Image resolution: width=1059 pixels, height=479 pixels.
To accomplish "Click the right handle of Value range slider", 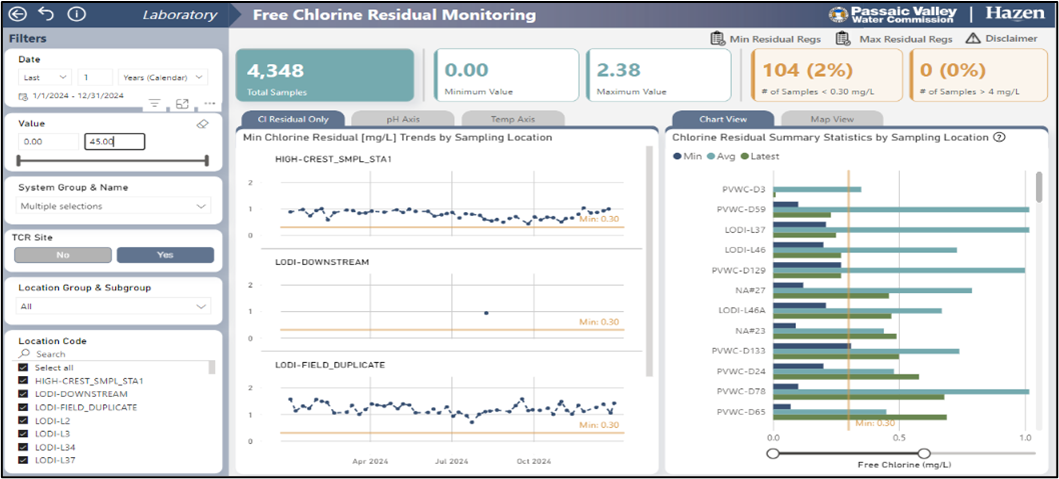I will [x=207, y=160].
